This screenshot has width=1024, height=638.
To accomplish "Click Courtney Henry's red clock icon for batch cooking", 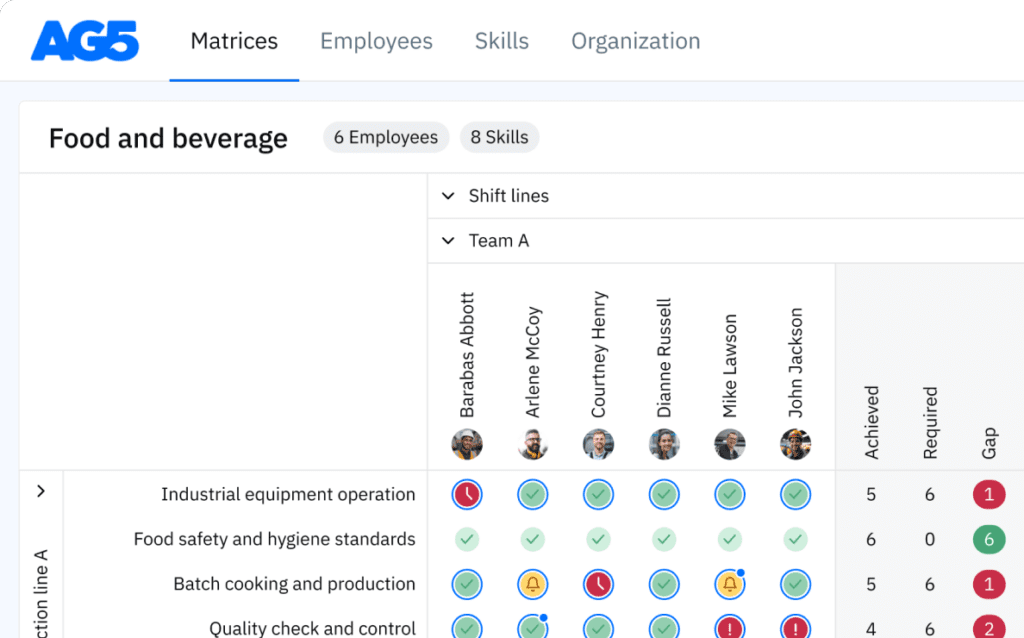I will click(x=599, y=584).
